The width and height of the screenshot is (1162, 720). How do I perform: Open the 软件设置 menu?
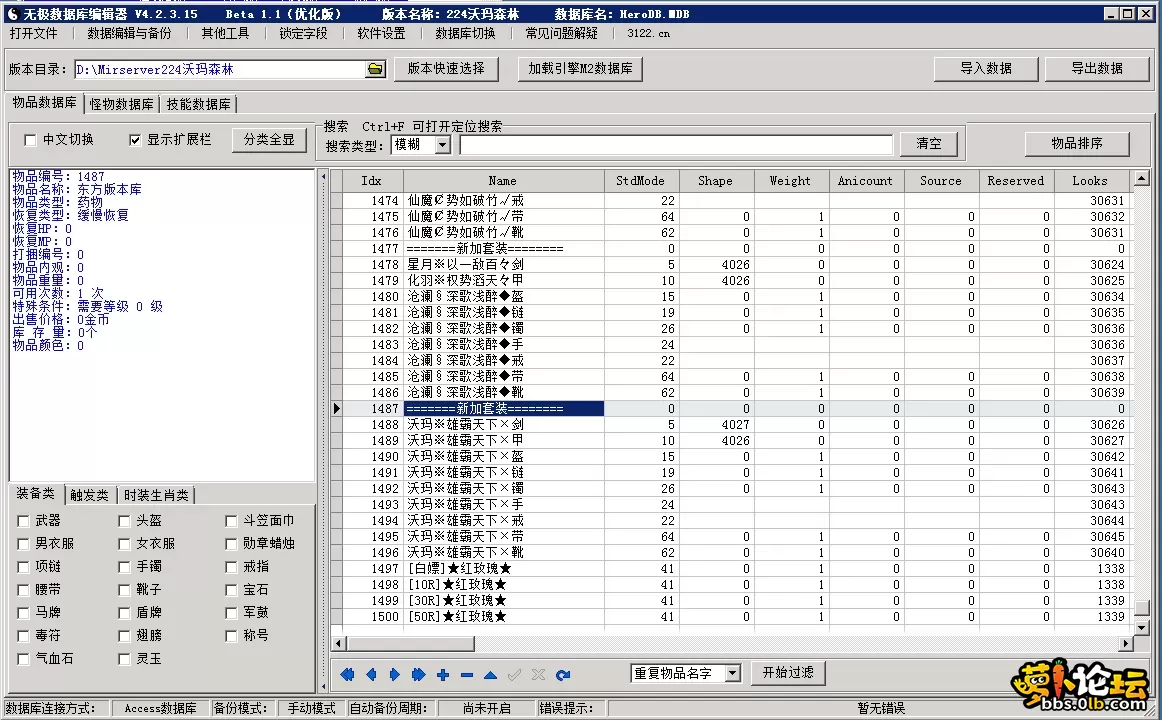[381, 33]
